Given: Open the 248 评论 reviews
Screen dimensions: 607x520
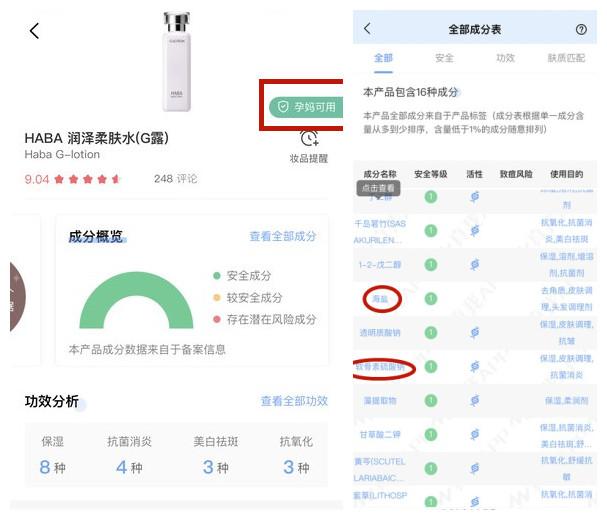Looking at the screenshot, I should (175, 179).
